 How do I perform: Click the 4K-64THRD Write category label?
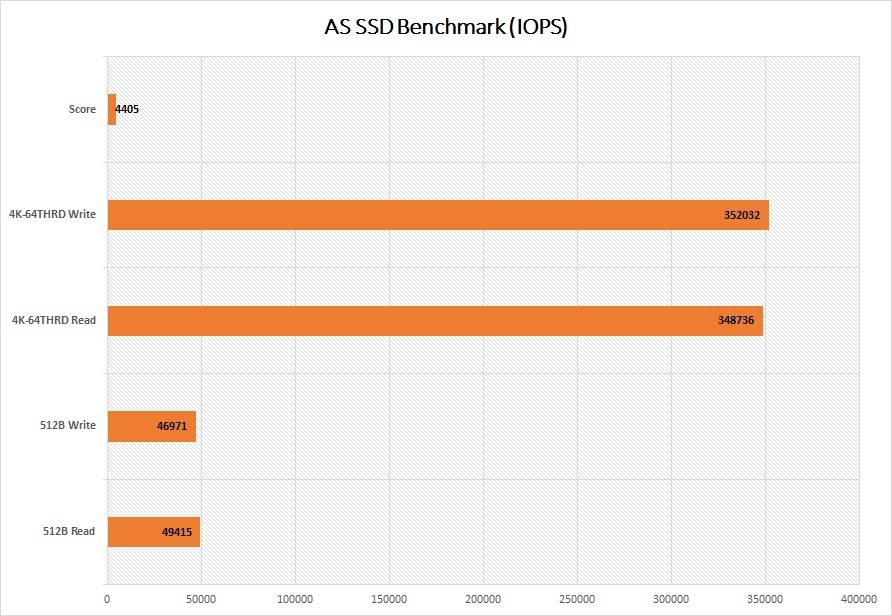coord(52,214)
